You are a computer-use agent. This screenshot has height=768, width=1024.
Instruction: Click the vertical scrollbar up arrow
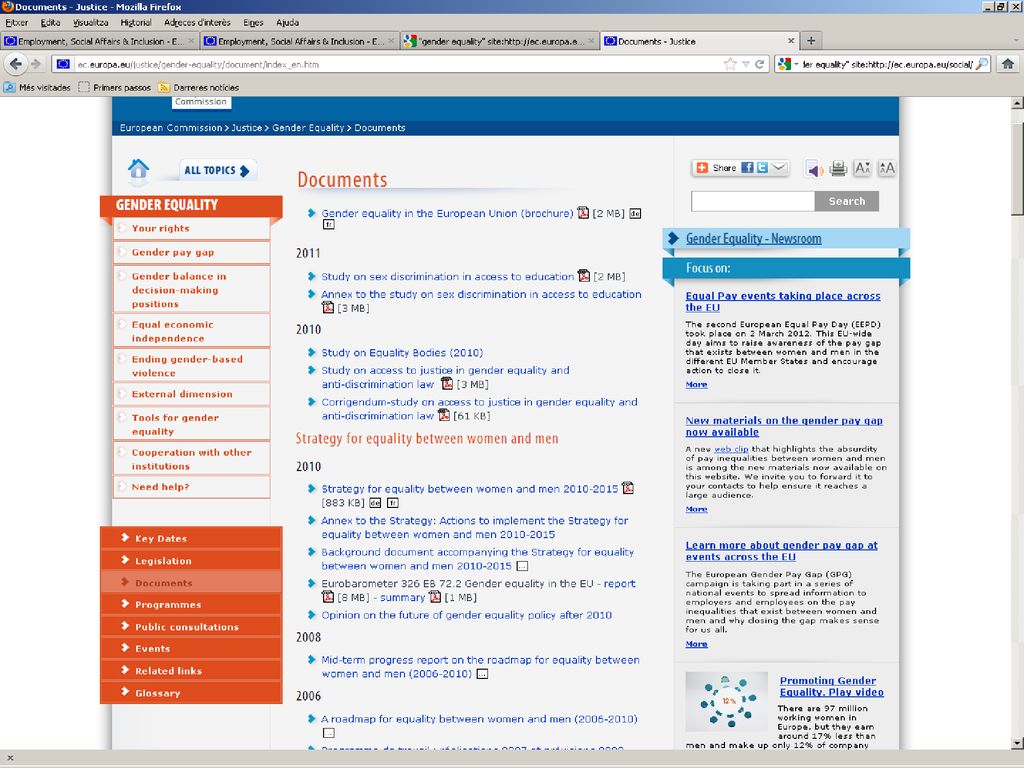pos(1017,103)
